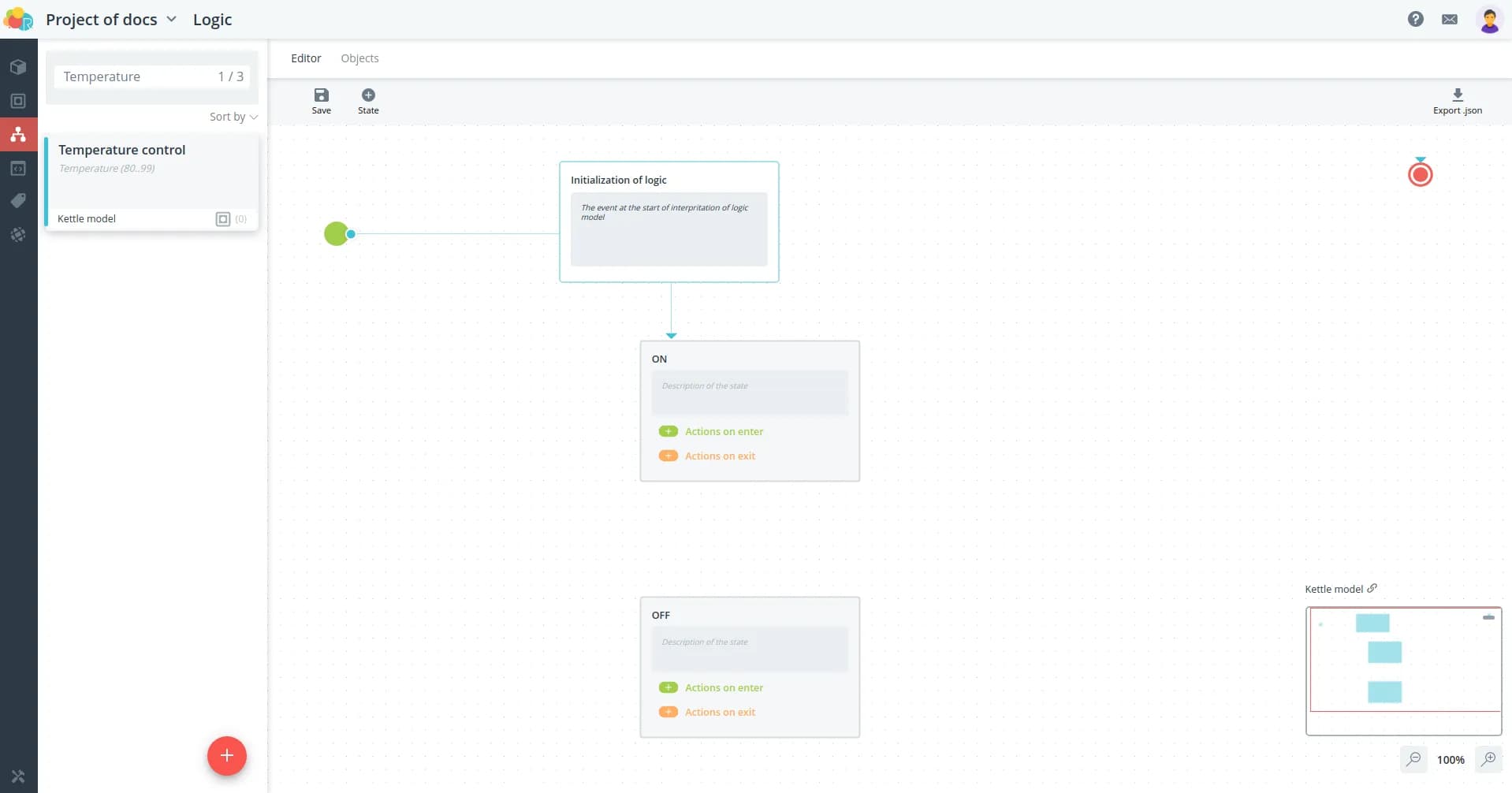Zoom in the diagram canvas
1512x793 pixels.
[x=1488, y=759]
